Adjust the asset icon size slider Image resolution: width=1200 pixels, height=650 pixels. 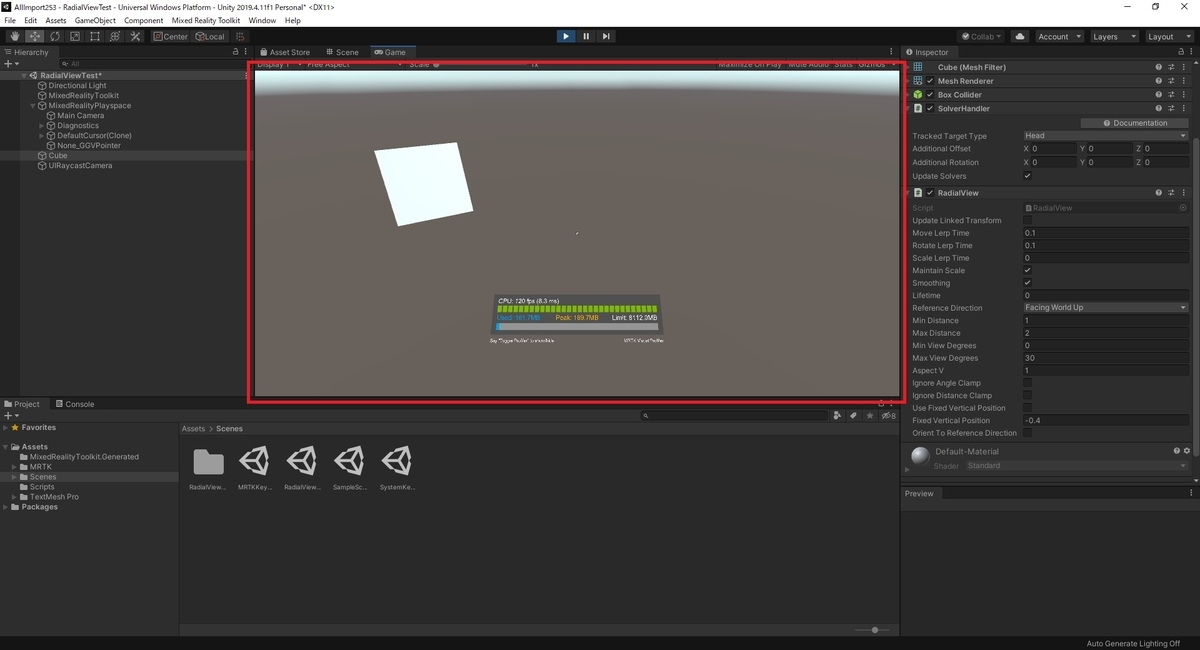(873, 630)
